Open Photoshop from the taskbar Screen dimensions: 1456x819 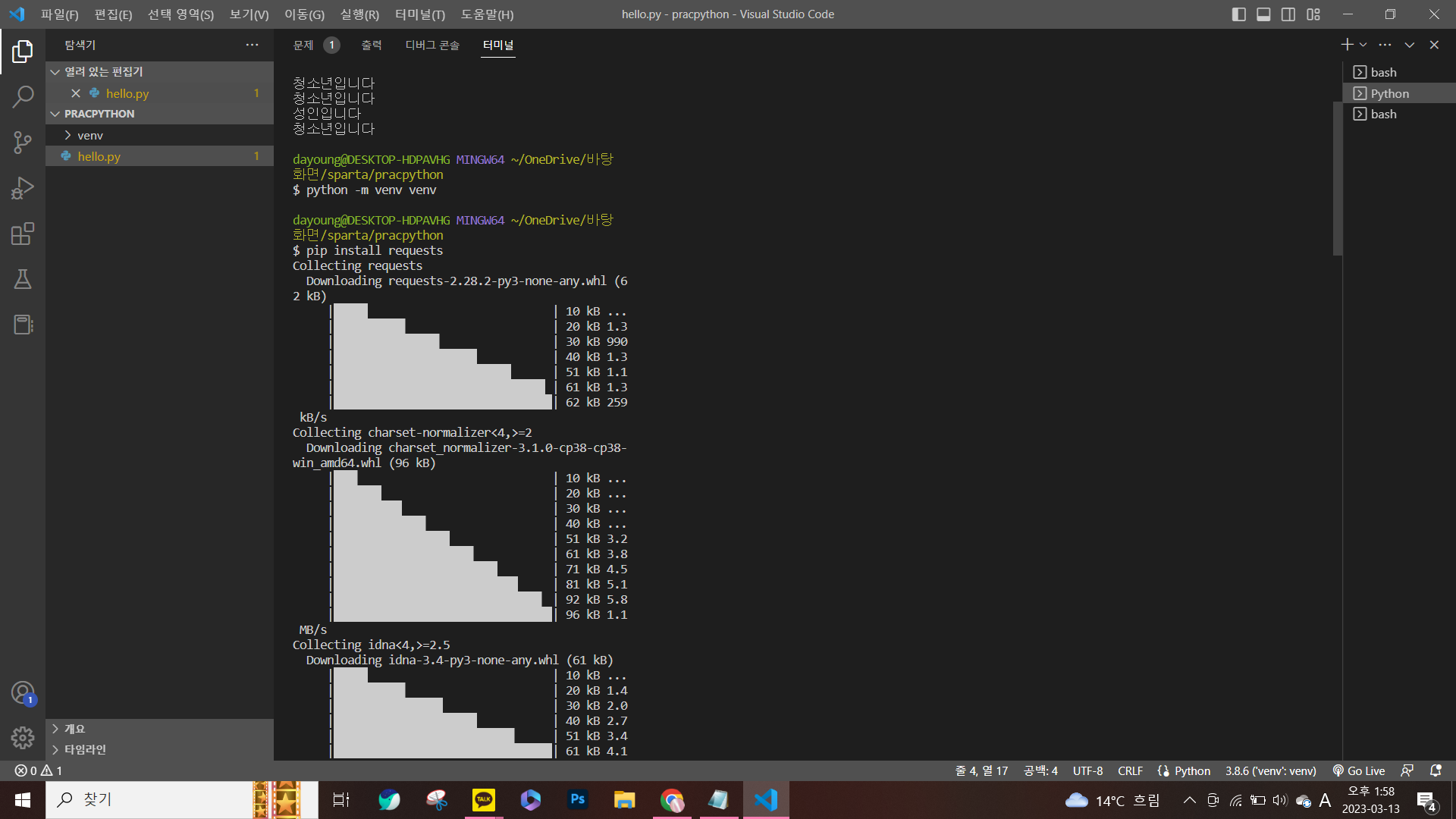[x=578, y=800]
